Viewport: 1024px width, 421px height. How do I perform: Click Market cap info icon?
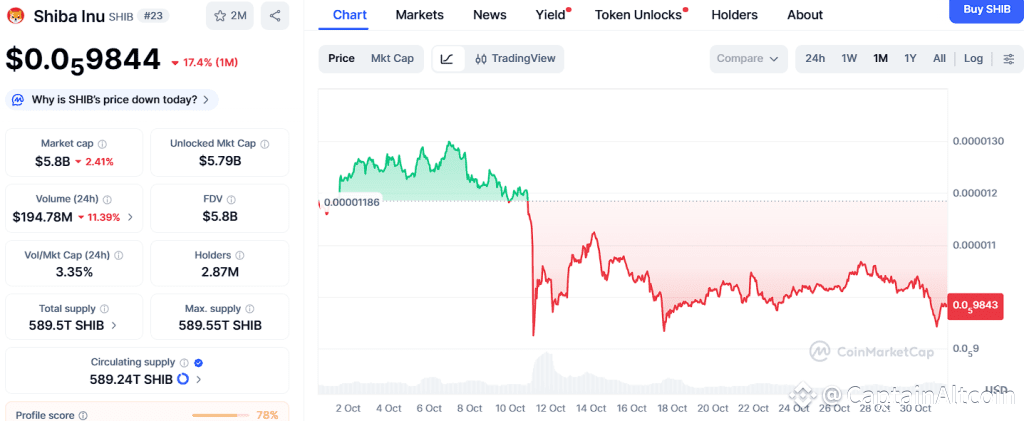(103, 144)
